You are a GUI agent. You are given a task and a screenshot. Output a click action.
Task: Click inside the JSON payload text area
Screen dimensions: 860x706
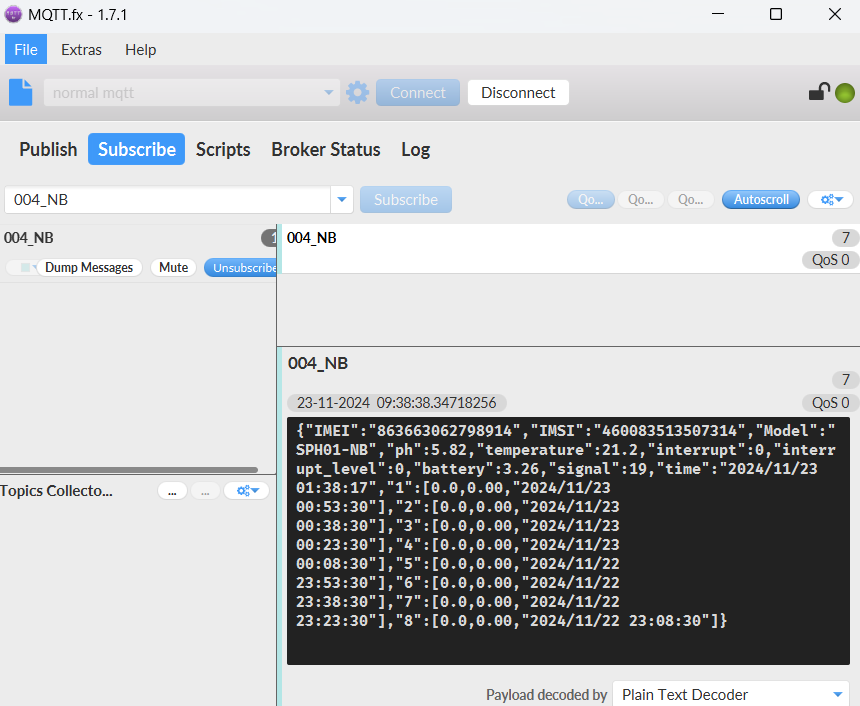[x=568, y=541]
